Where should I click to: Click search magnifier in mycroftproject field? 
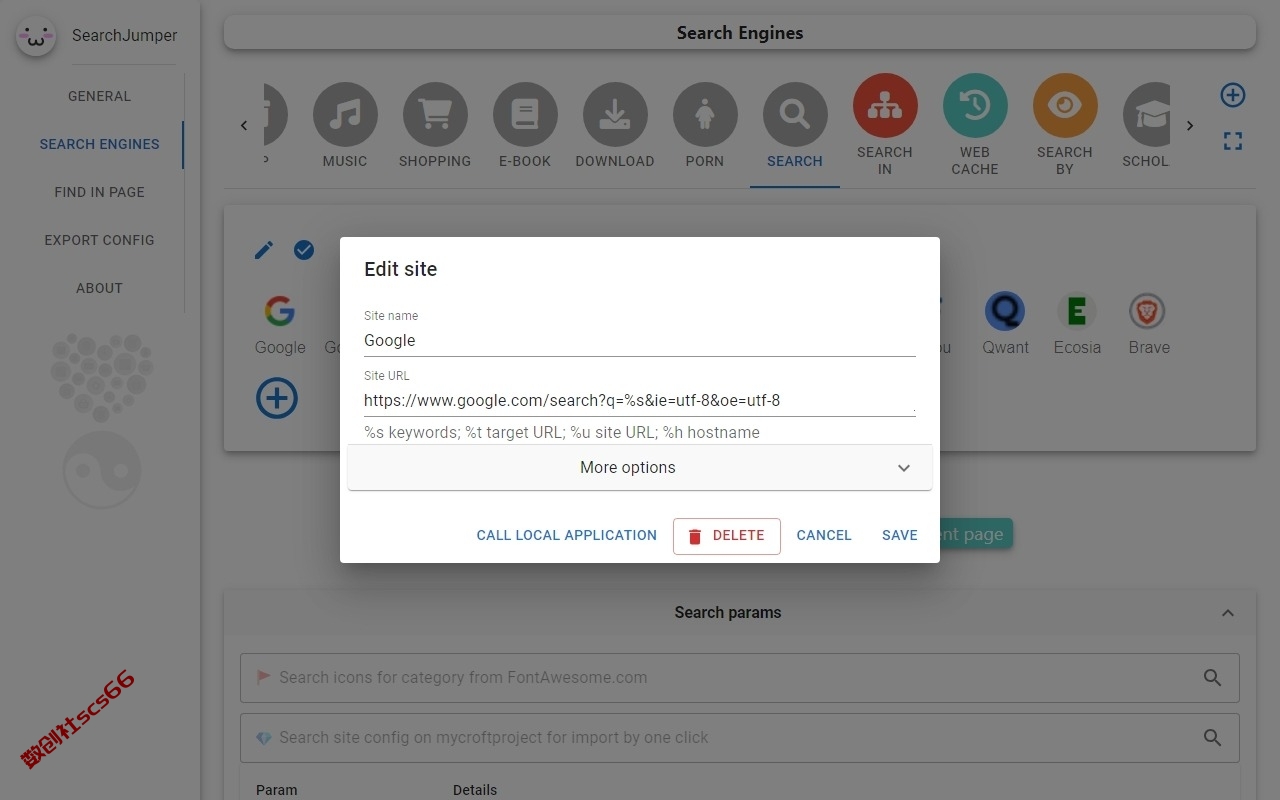pos(1212,738)
